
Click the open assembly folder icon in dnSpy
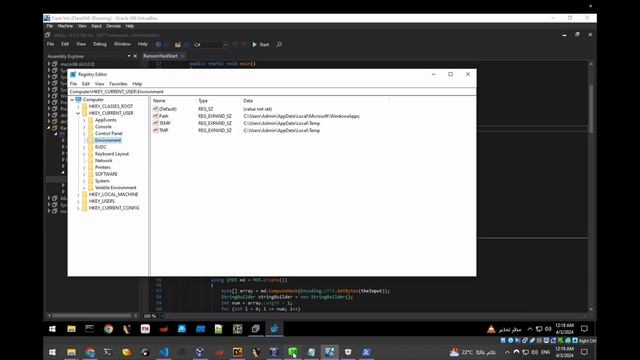pyautogui.click(x=178, y=44)
